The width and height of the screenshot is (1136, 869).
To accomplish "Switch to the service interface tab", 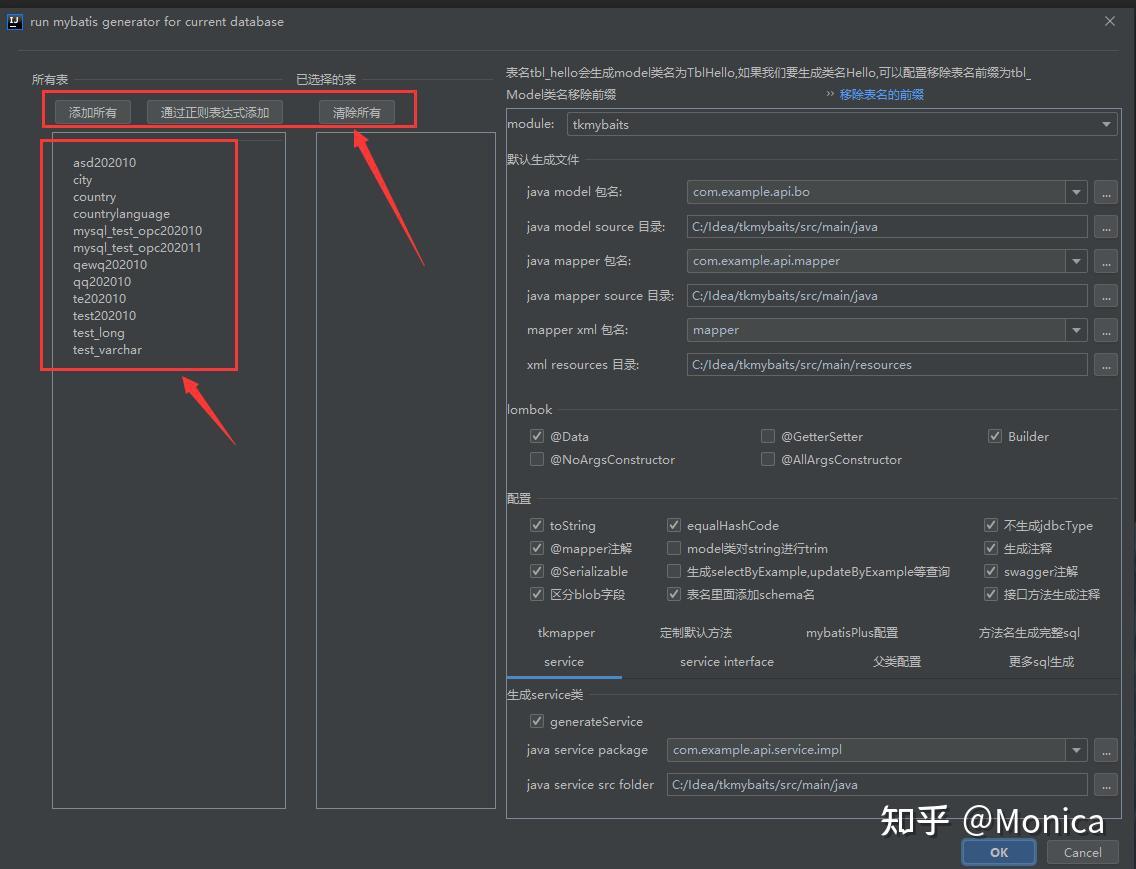I will point(727,662).
